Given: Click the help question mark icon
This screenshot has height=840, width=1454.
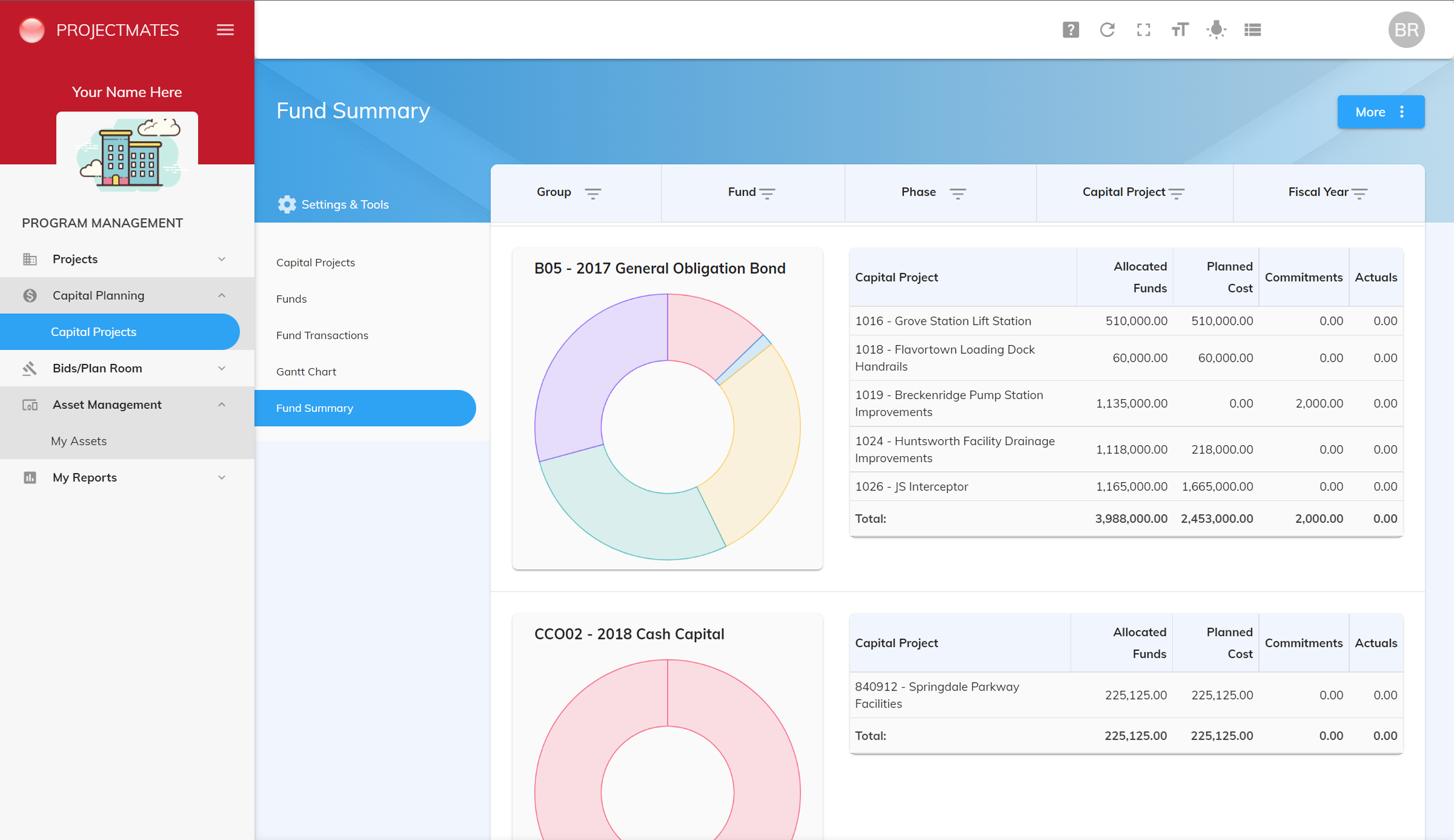Looking at the screenshot, I should pyautogui.click(x=1071, y=30).
